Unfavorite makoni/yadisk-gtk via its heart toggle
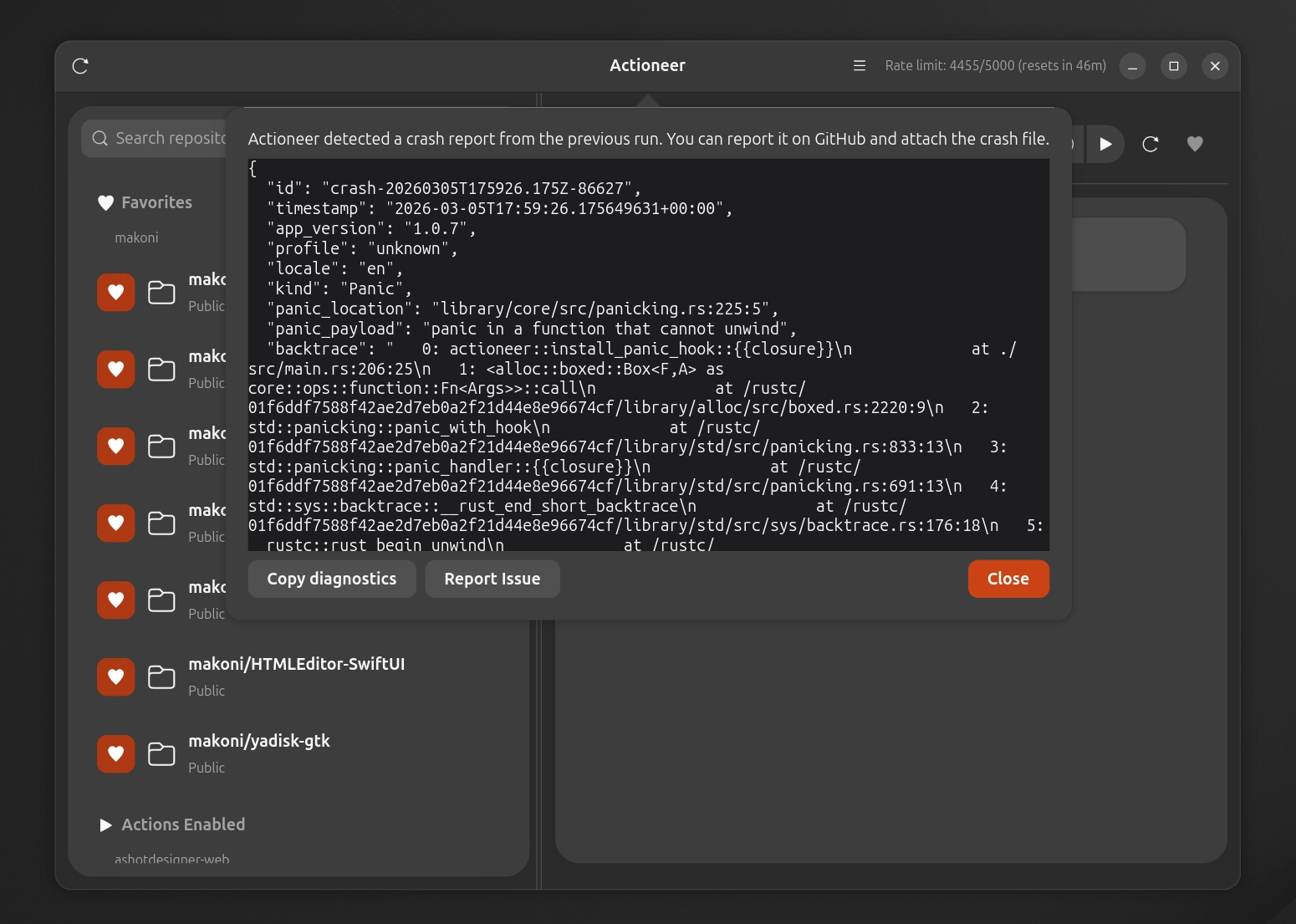Viewport: 1296px width, 924px height. point(115,753)
